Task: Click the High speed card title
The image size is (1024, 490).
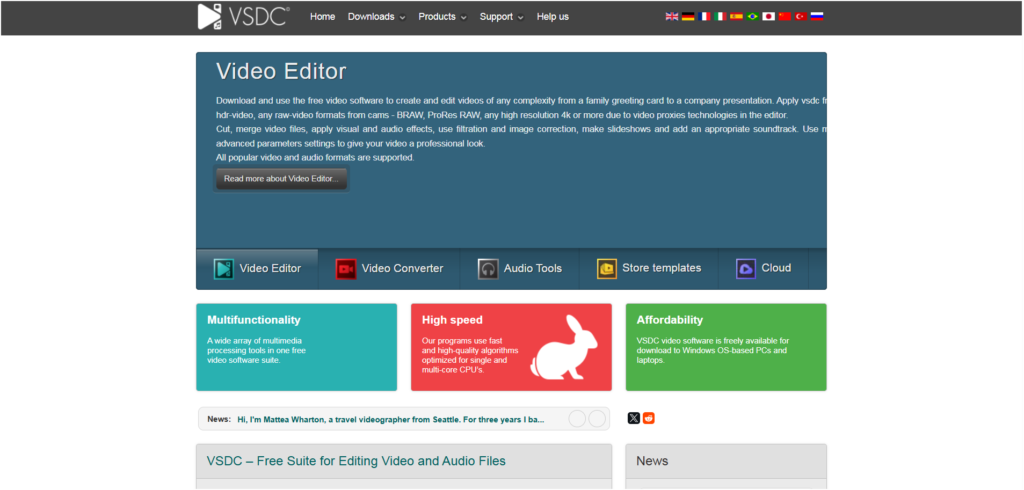Action: (453, 320)
